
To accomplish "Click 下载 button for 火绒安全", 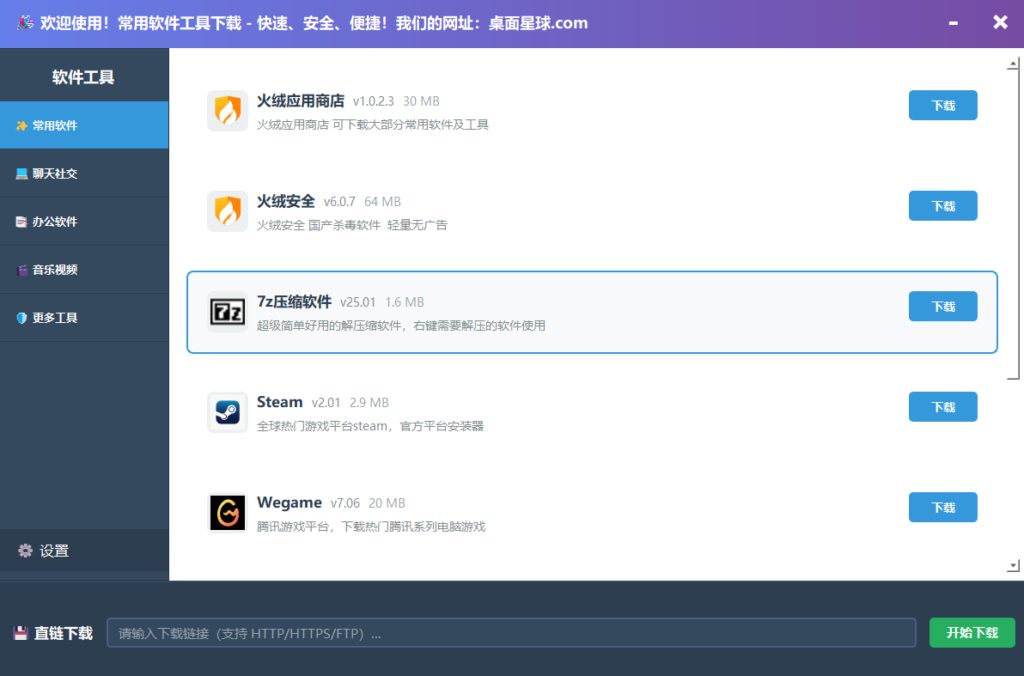I will (x=942, y=205).
